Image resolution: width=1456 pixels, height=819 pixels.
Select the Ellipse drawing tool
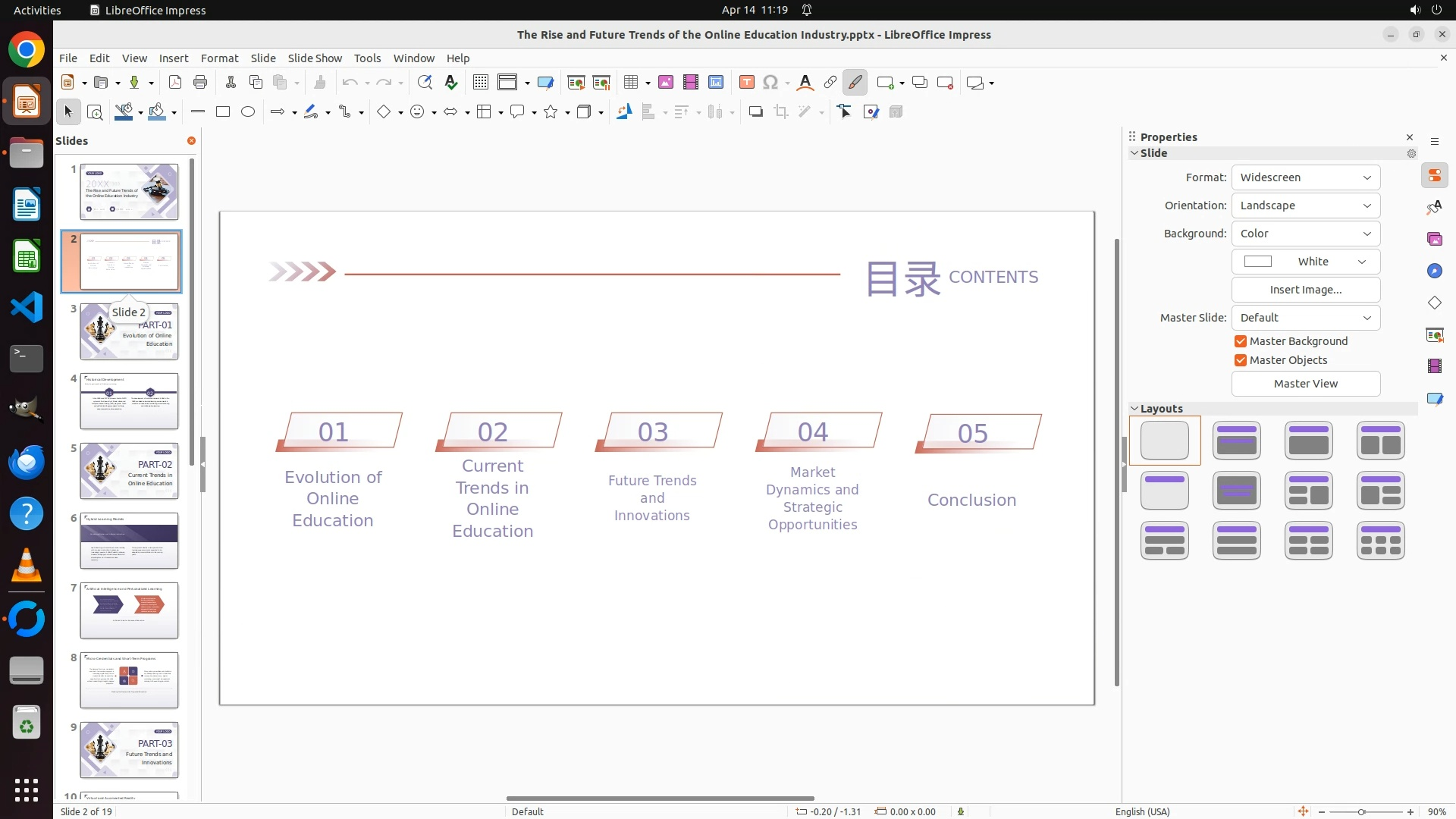pos(248,112)
